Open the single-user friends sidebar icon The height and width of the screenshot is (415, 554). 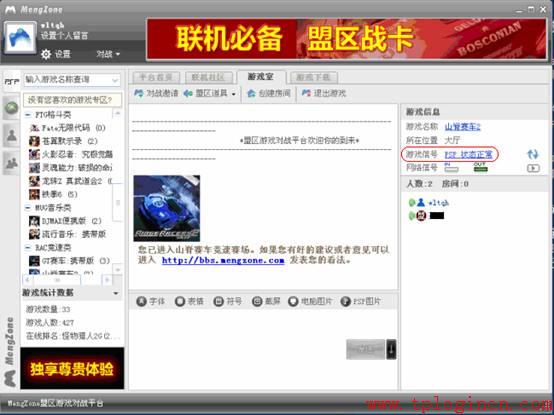[12, 135]
